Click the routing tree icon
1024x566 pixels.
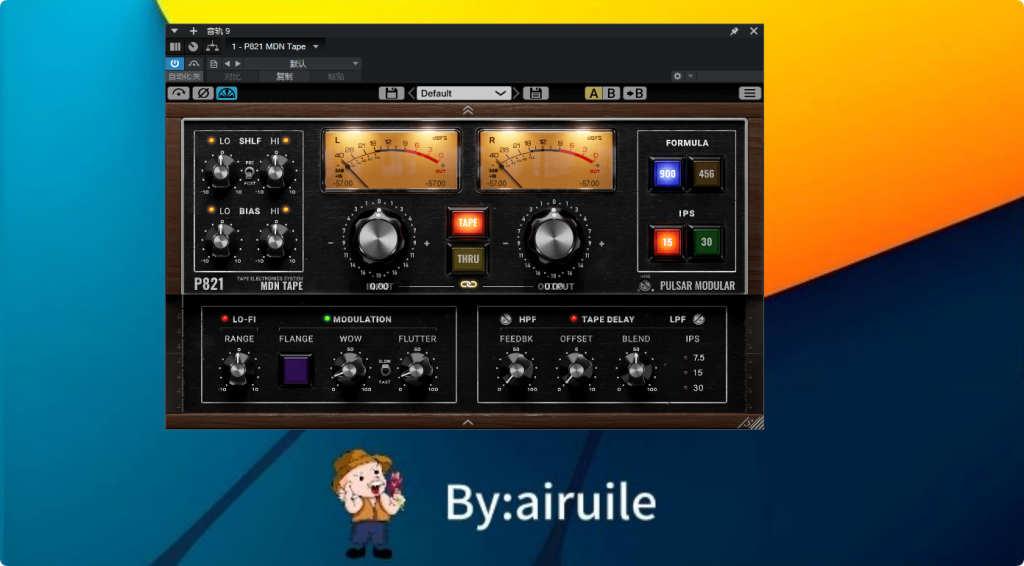click(x=212, y=47)
